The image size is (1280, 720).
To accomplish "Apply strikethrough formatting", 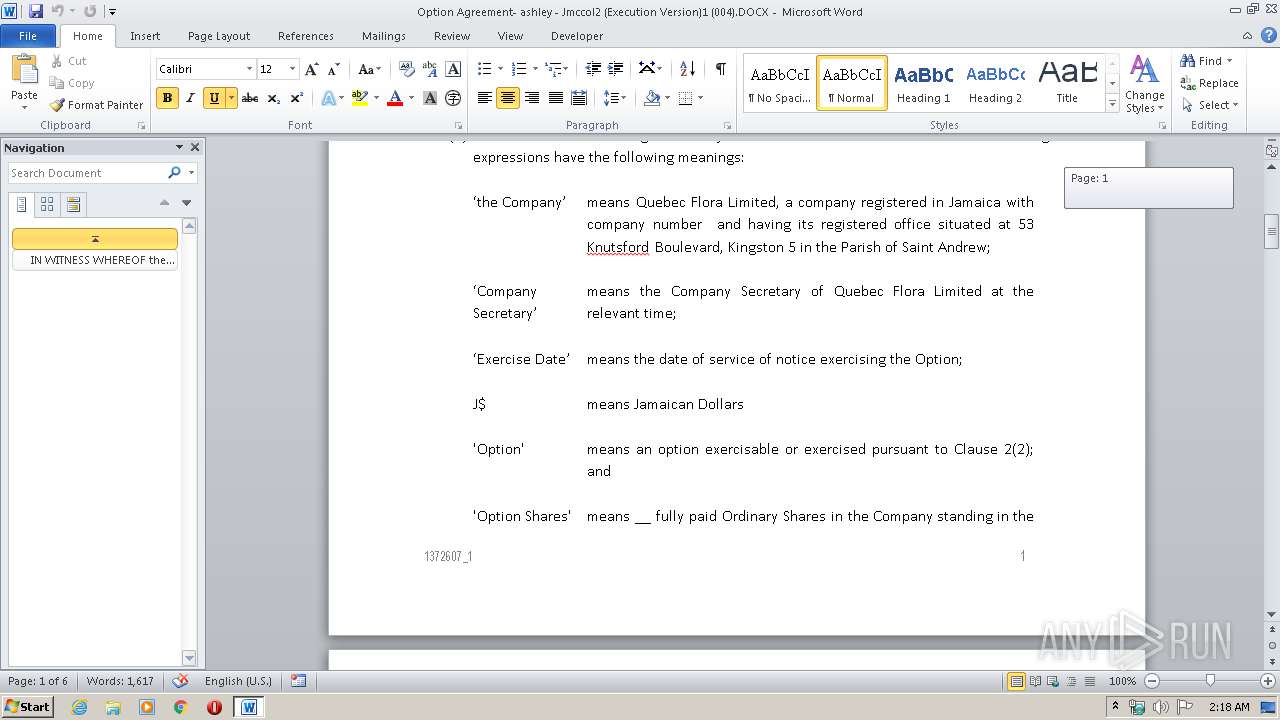I will pos(250,98).
